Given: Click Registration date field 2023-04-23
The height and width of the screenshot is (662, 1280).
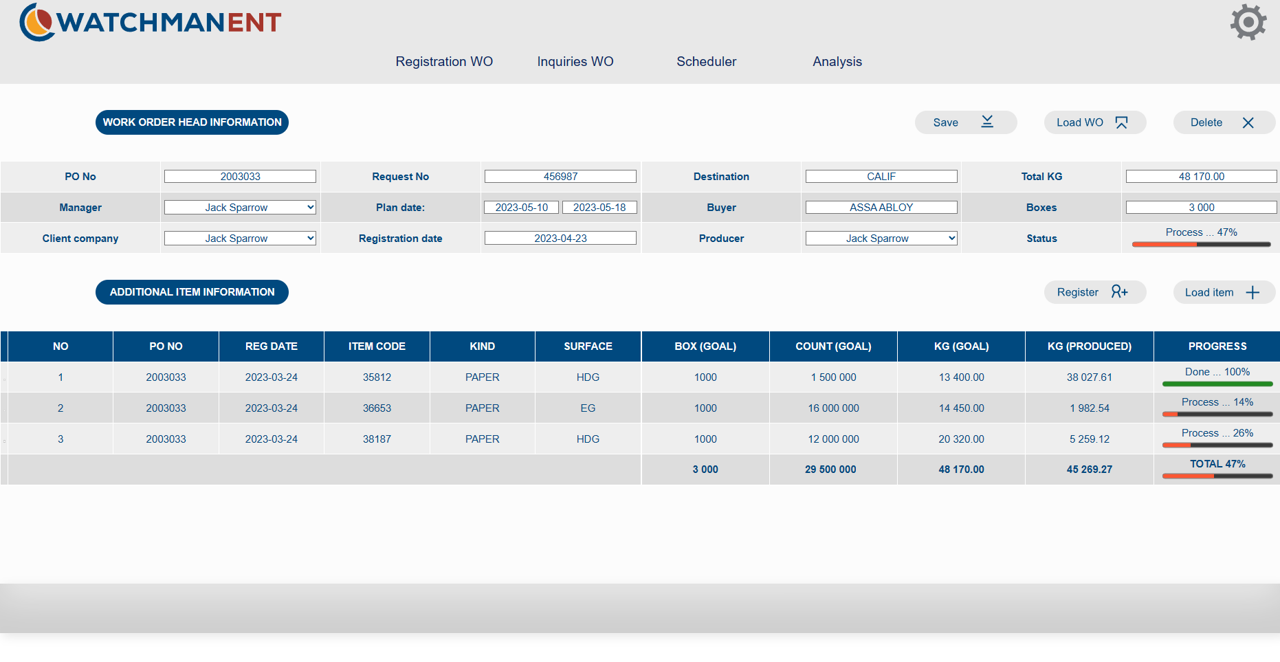Looking at the screenshot, I should click(560, 238).
